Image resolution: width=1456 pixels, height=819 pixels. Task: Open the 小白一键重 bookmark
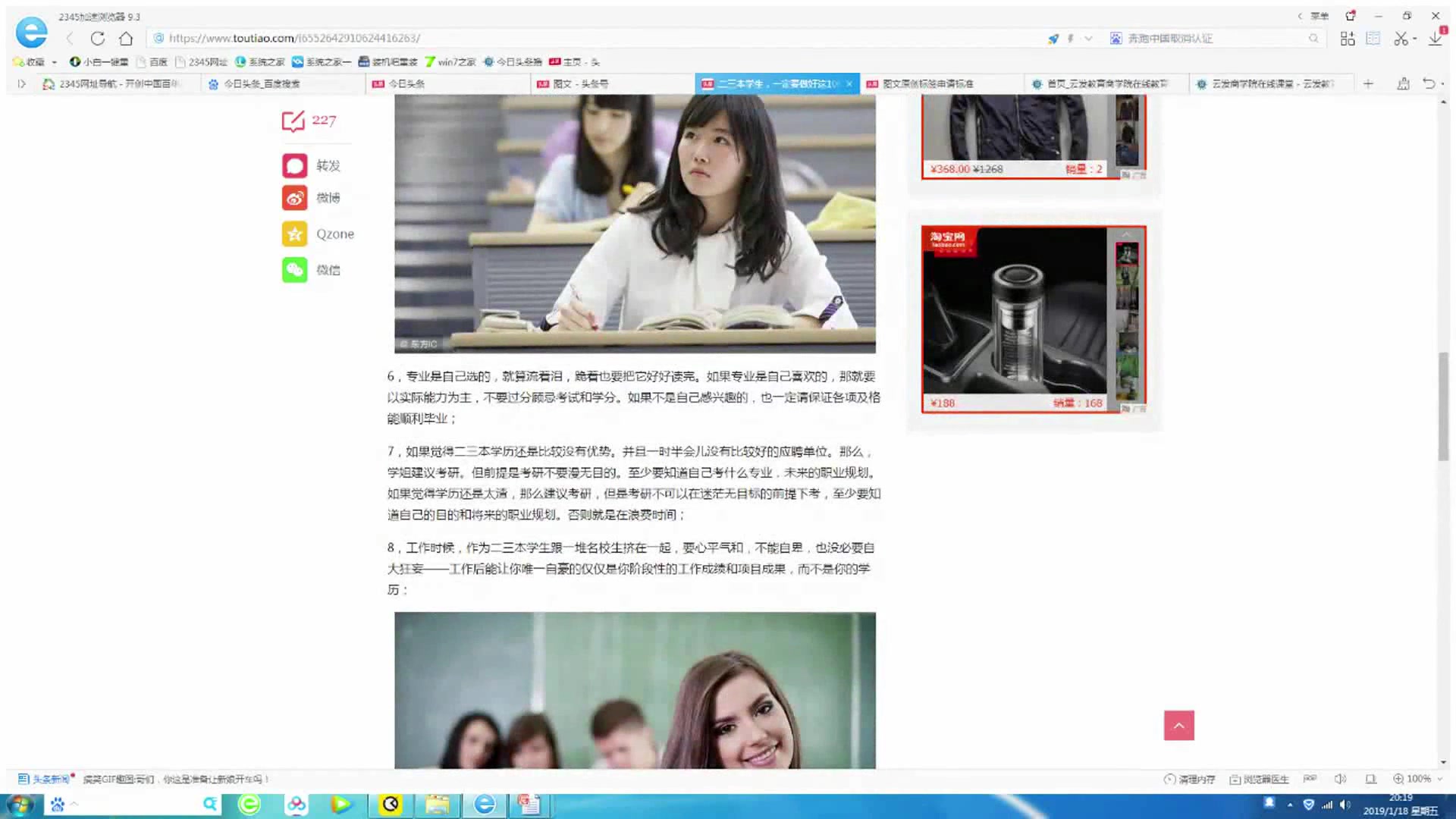99,61
